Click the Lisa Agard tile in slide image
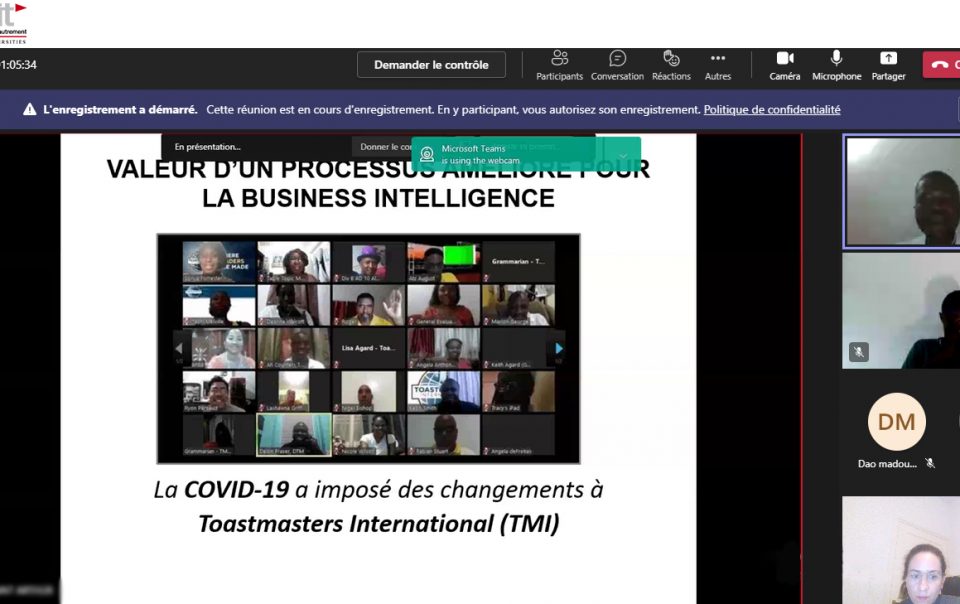The width and height of the screenshot is (960, 604). click(x=369, y=348)
